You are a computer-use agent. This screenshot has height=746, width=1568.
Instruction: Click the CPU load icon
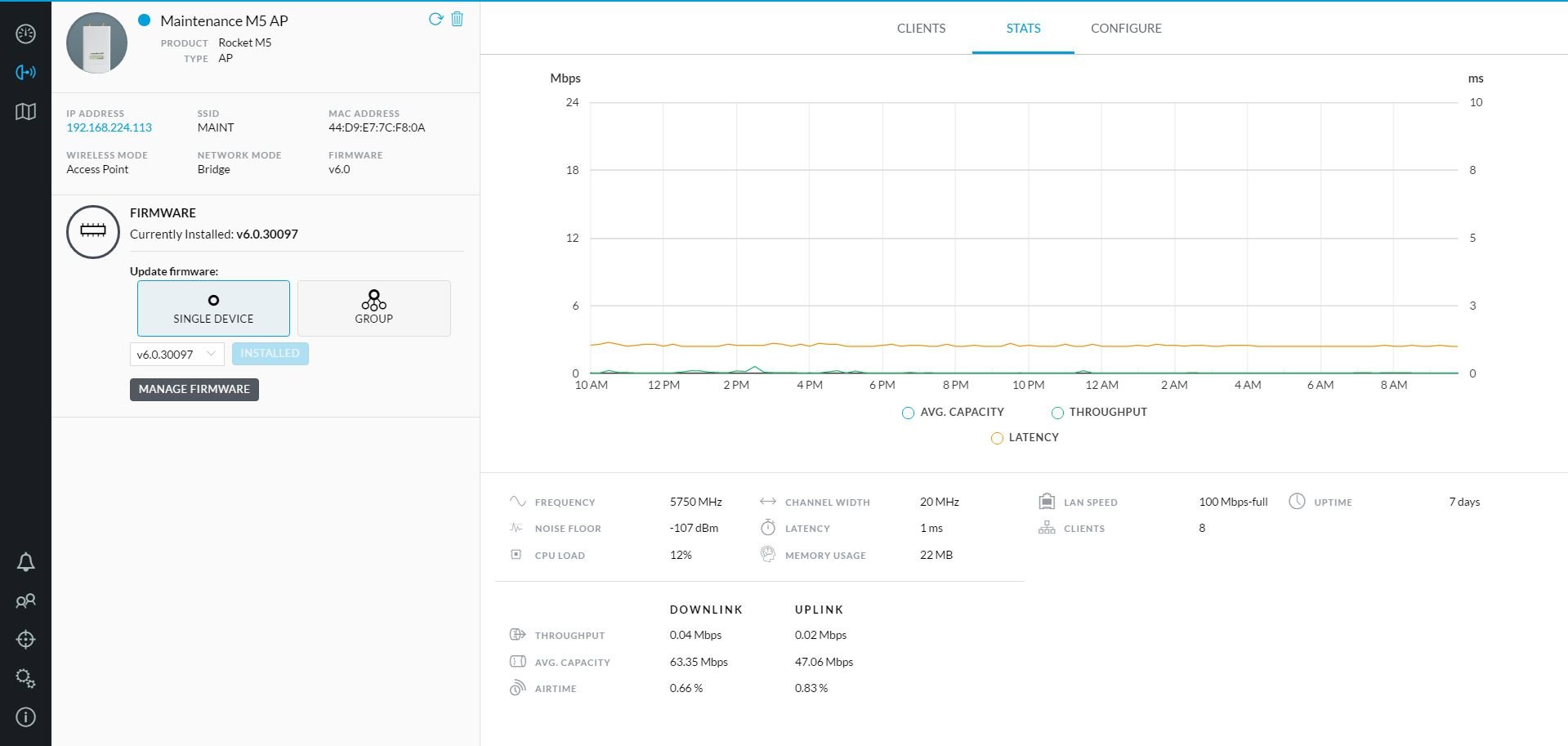(x=516, y=555)
